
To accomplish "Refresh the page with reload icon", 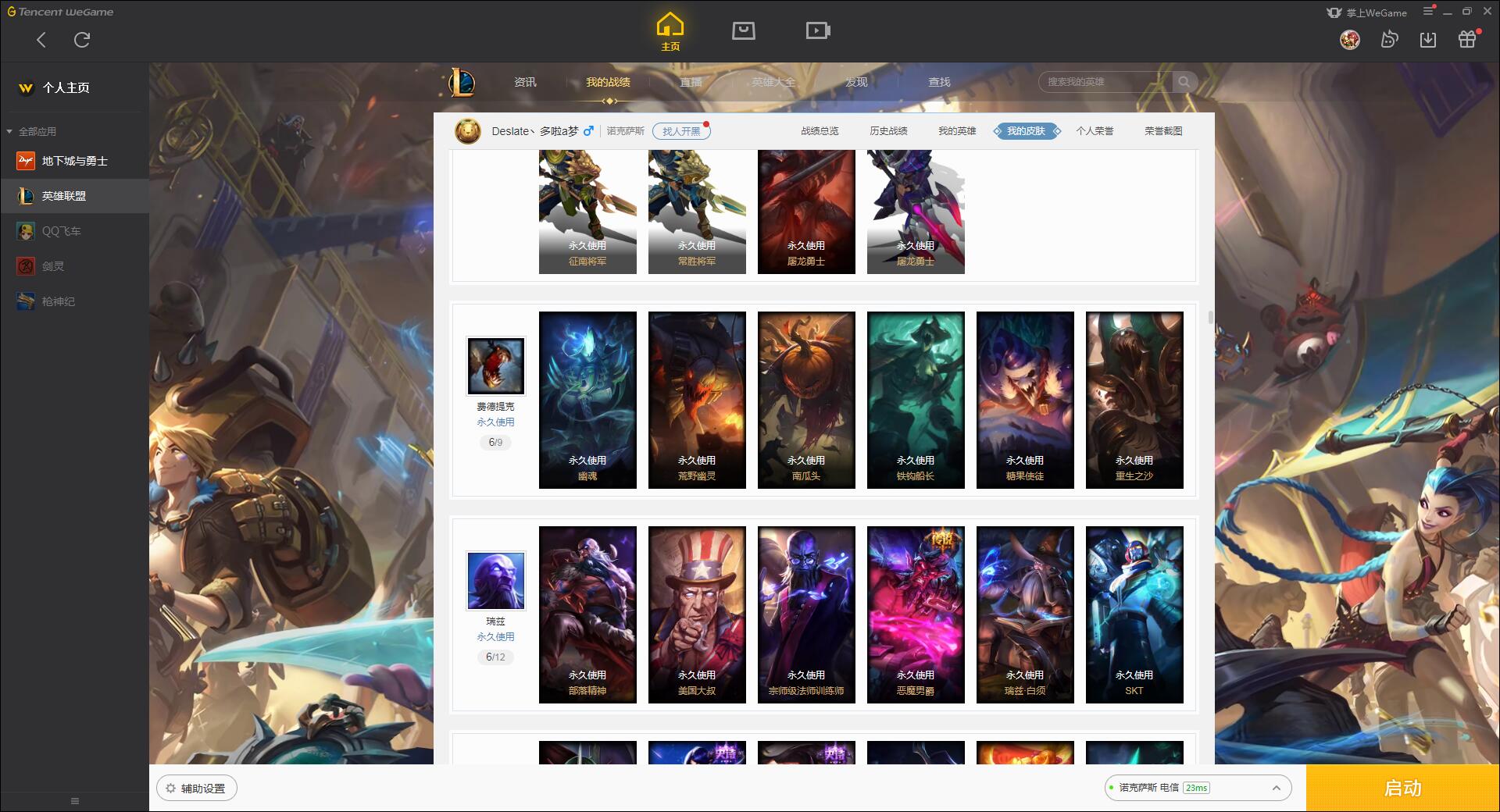I will pyautogui.click(x=82, y=40).
